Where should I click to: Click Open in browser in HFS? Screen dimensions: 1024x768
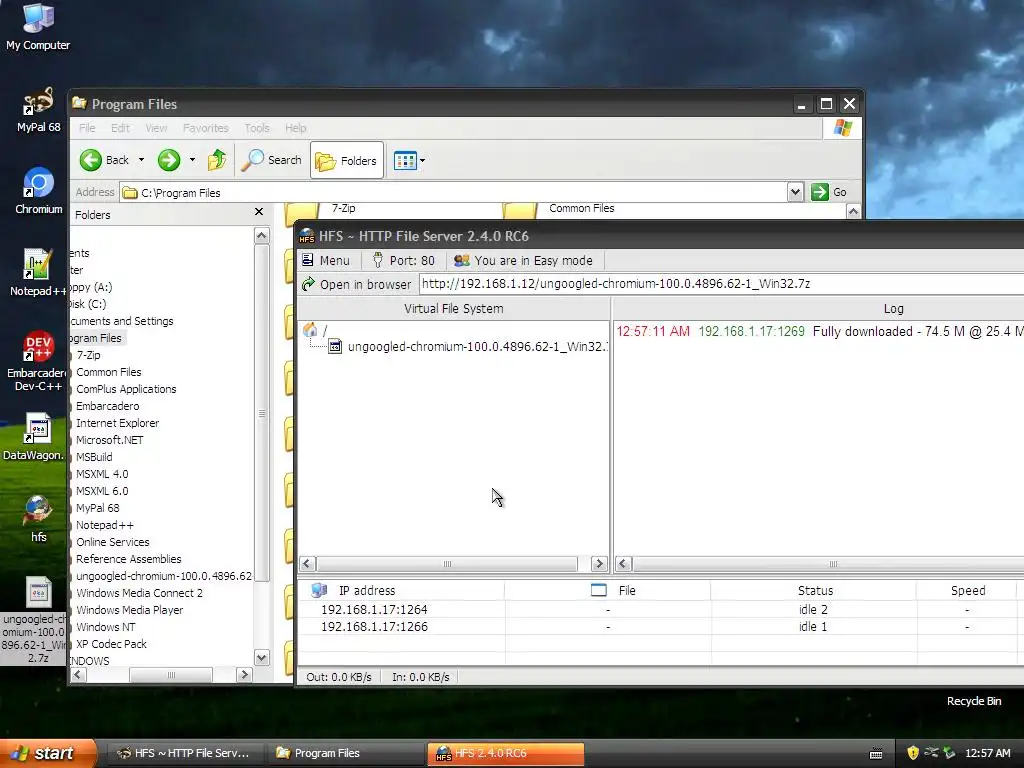tap(357, 284)
